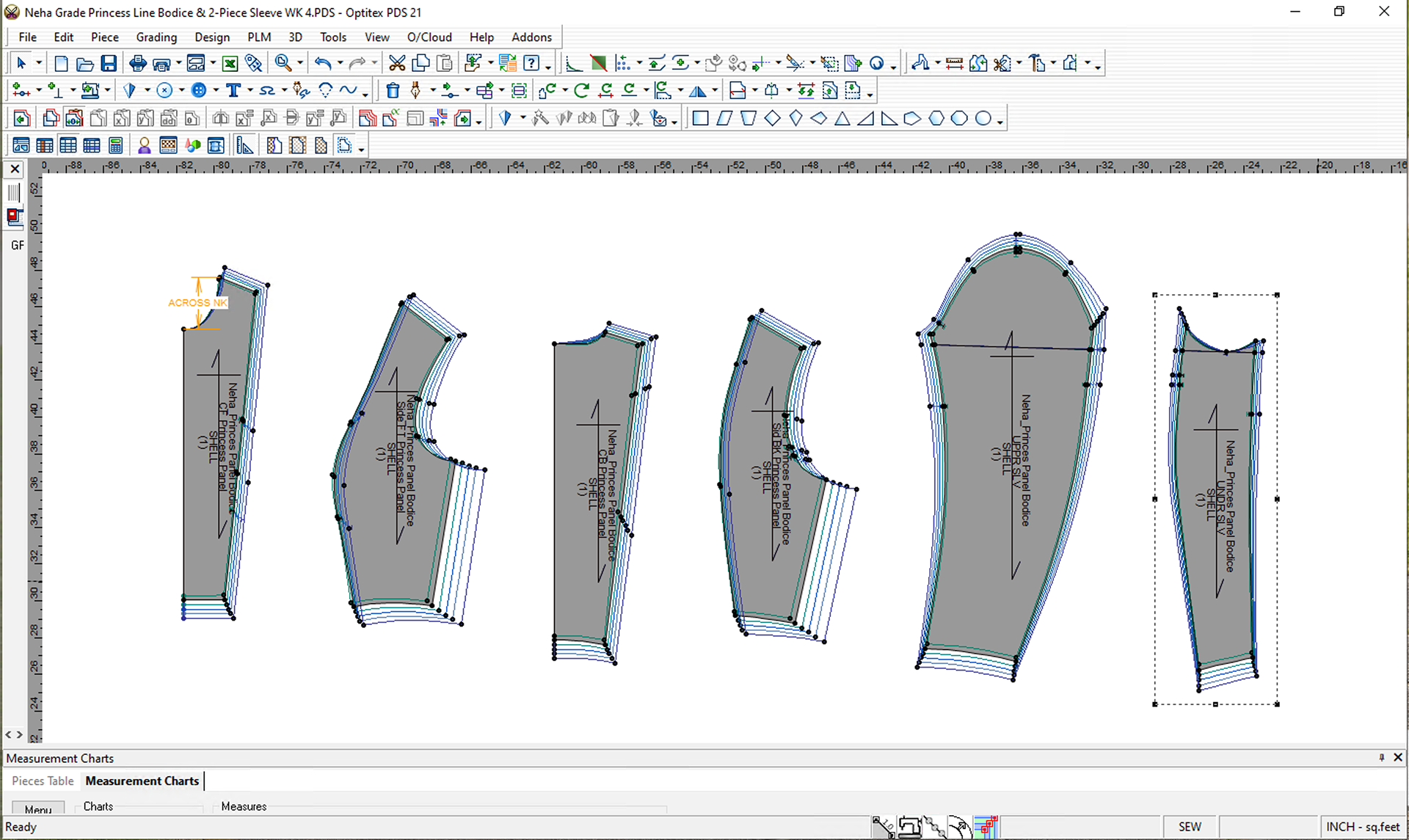Click the model person avatar icon
Screen dimensions: 1409x840
pos(145,145)
